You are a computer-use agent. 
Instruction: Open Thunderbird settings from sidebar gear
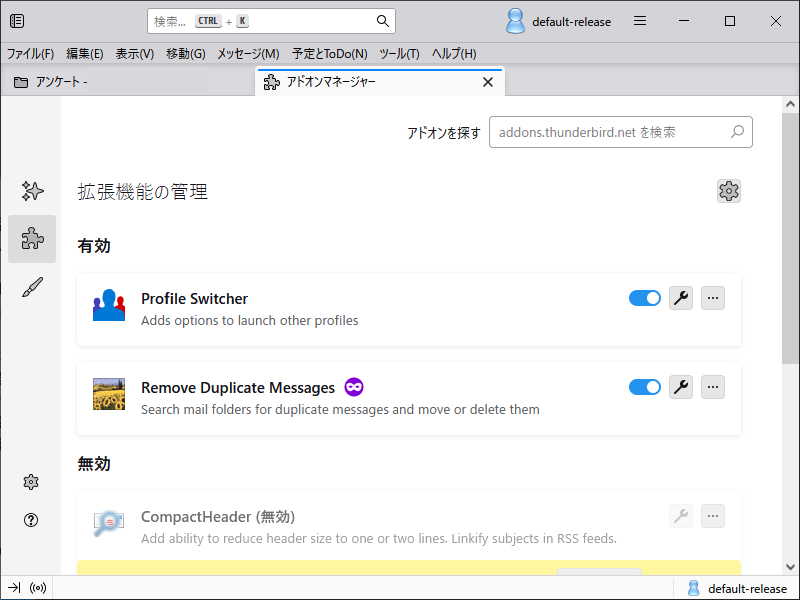(31, 482)
